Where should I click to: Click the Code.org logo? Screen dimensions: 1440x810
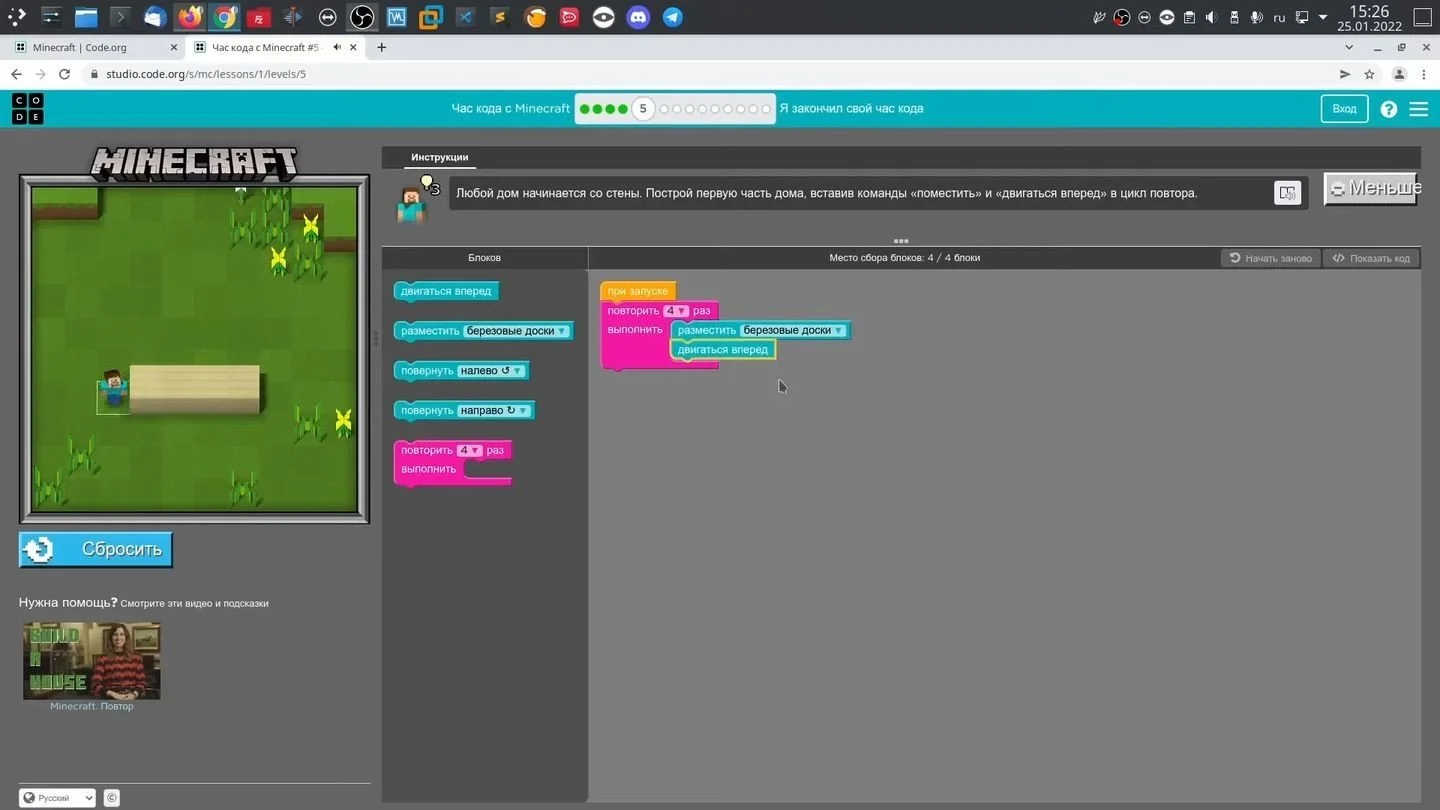click(x=28, y=109)
